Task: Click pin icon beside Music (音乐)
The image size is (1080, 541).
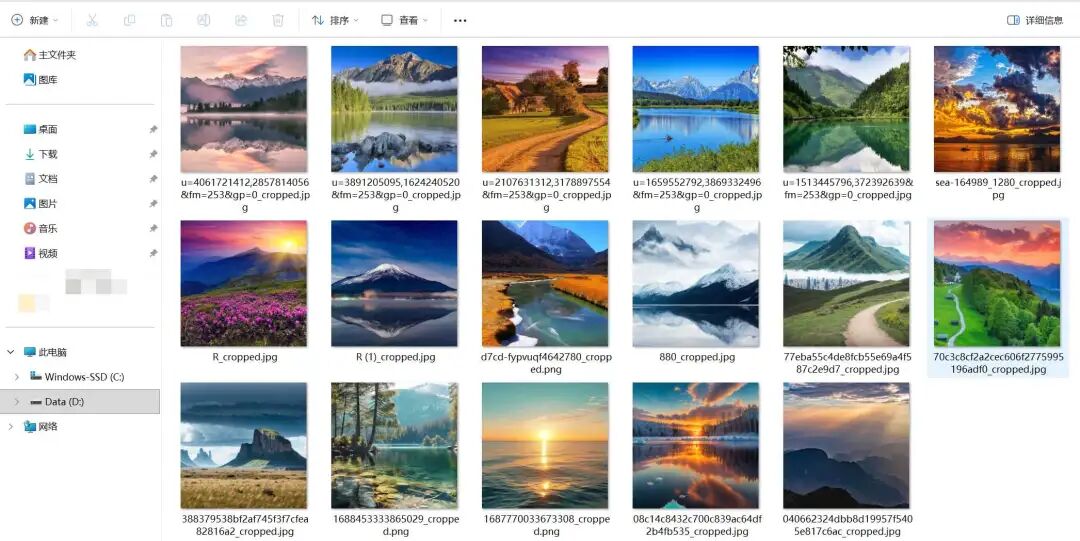Action: click(x=153, y=229)
